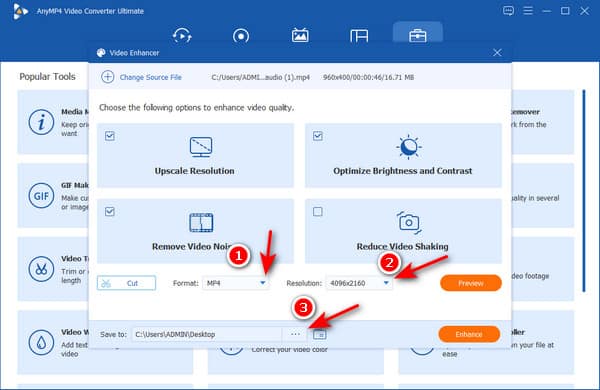The height and width of the screenshot is (390, 600).
Task: Click the Popular Tools heading
Action: (47, 77)
